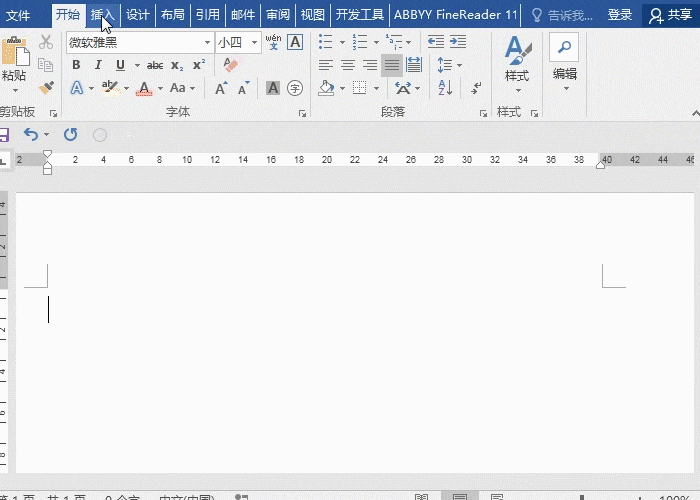Click the 共享 share button
The image size is (700, 500).
(671, 15)
